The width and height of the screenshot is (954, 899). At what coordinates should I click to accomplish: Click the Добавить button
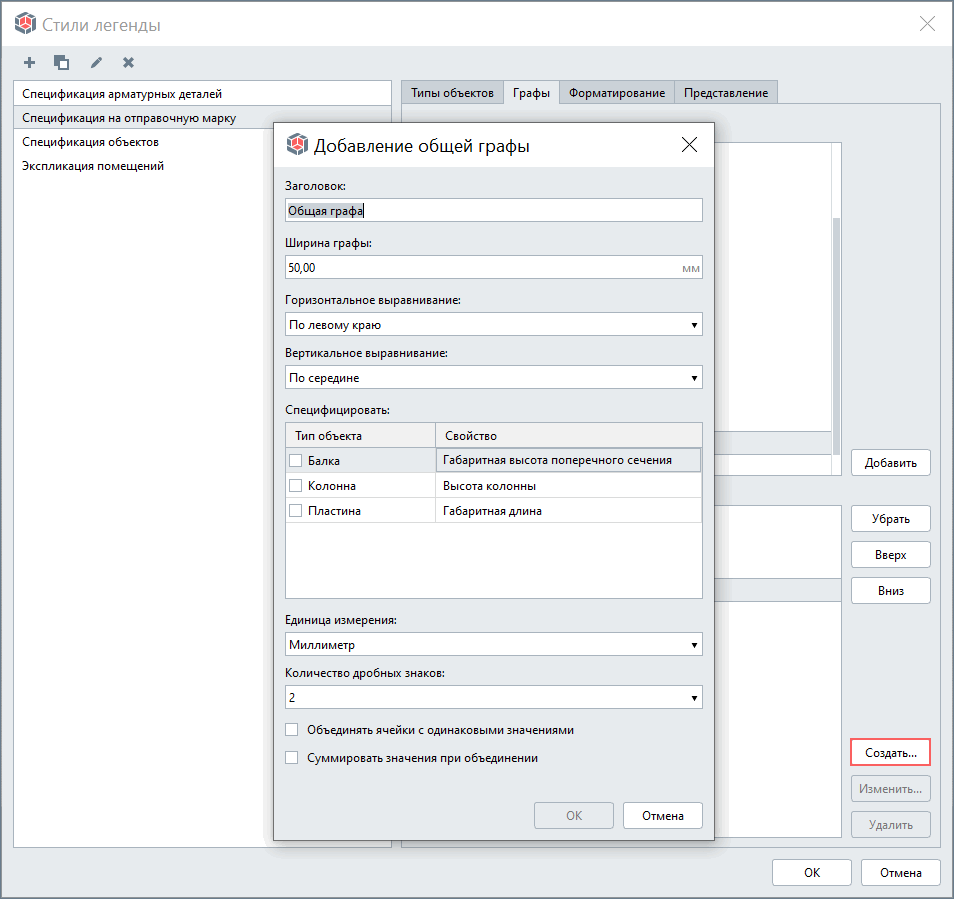pyautogui.click(x=891, y=463)
